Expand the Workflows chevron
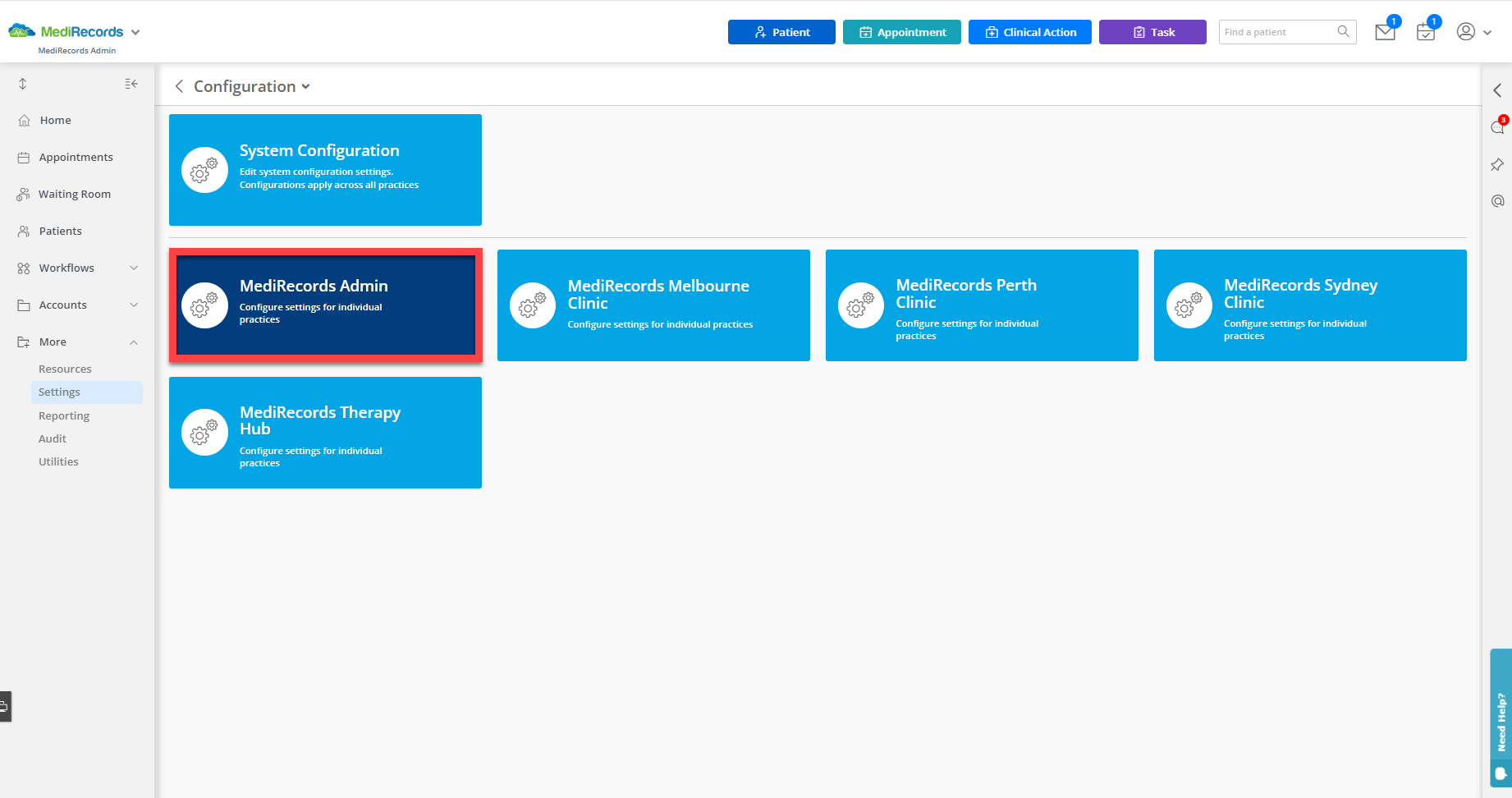 (134, 268)
